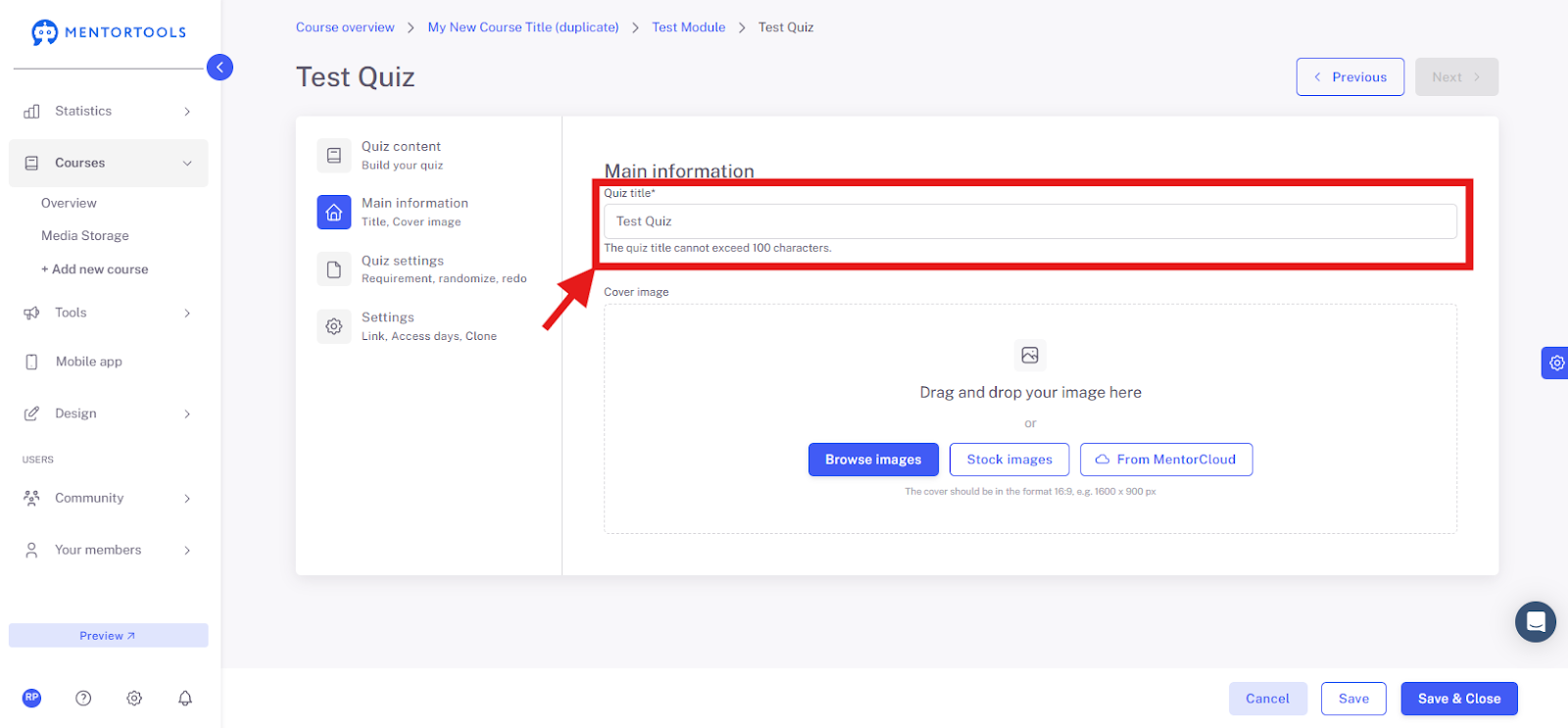
Task: Click the Test Quiz breadcrumb text
Action: point(786,27)
